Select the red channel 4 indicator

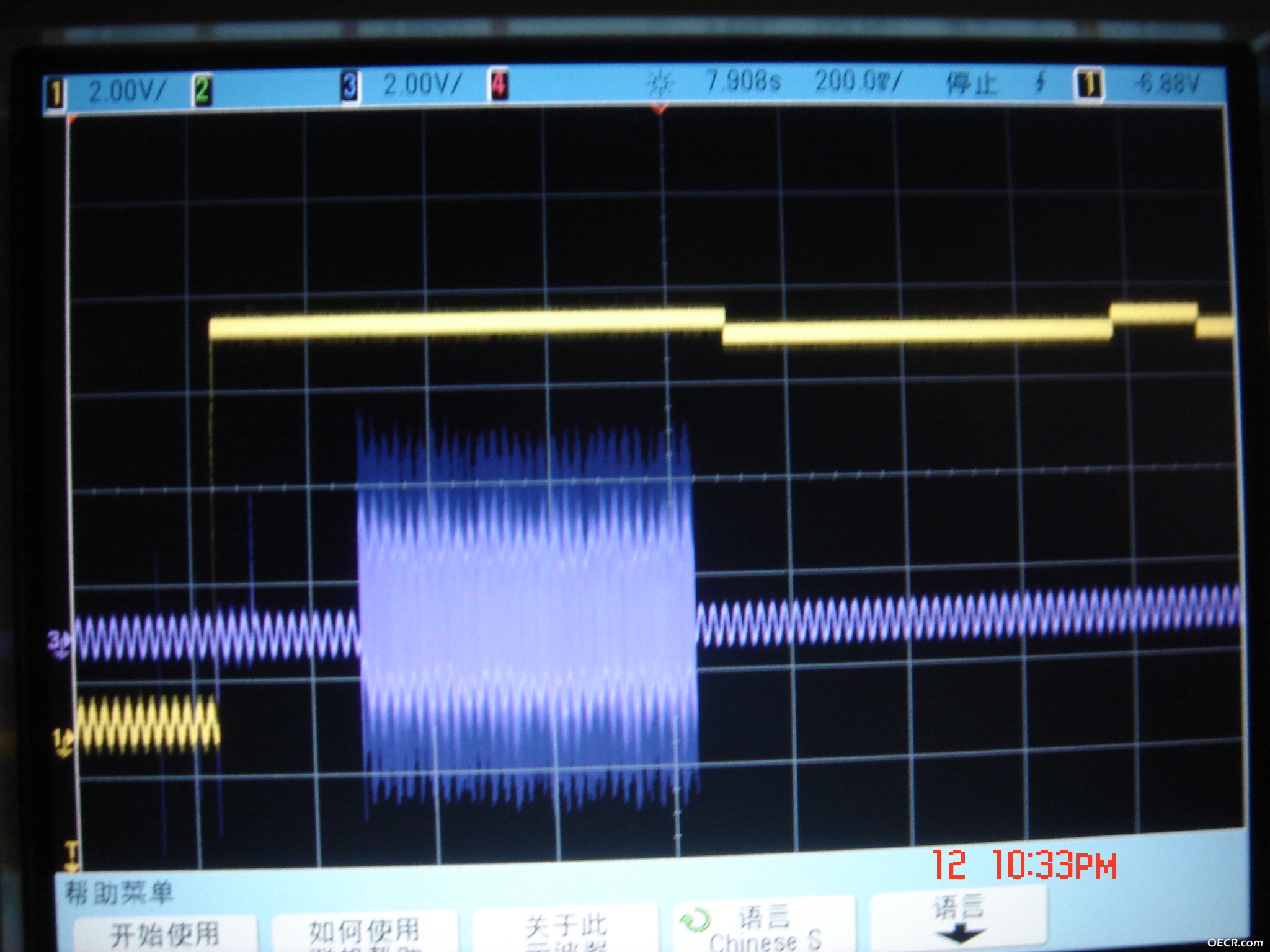click(498, 84)
